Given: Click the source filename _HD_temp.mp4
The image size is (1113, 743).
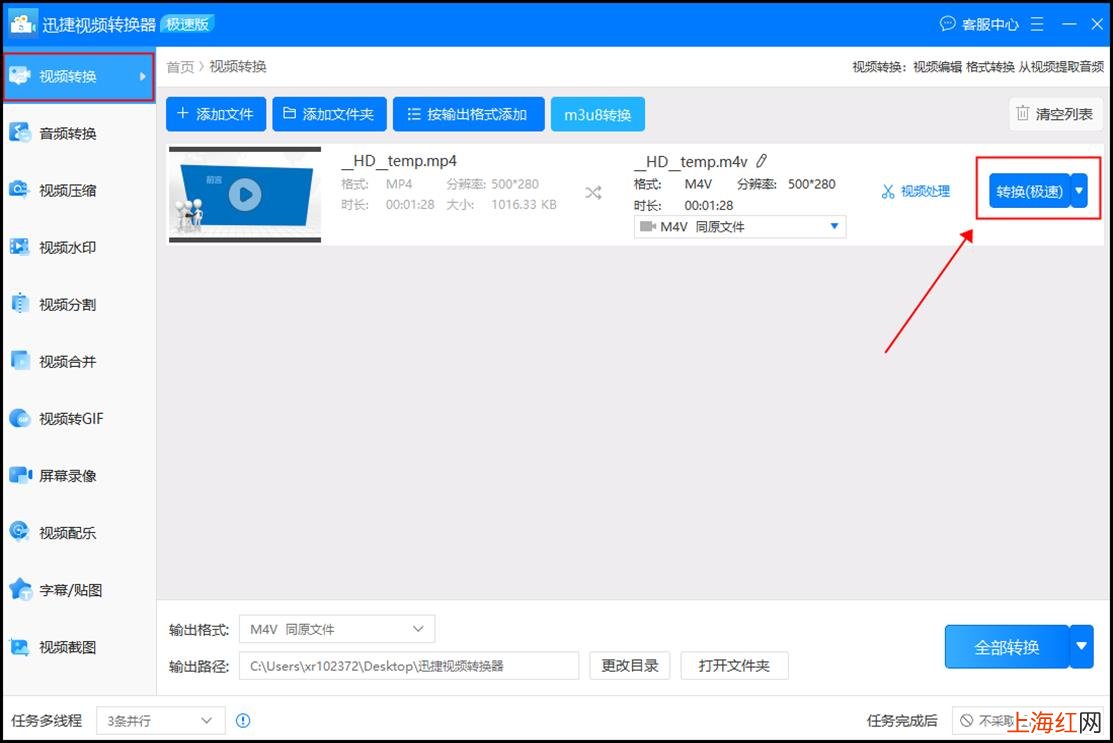Looking at the screenshot, I should [x=399, y=161].
